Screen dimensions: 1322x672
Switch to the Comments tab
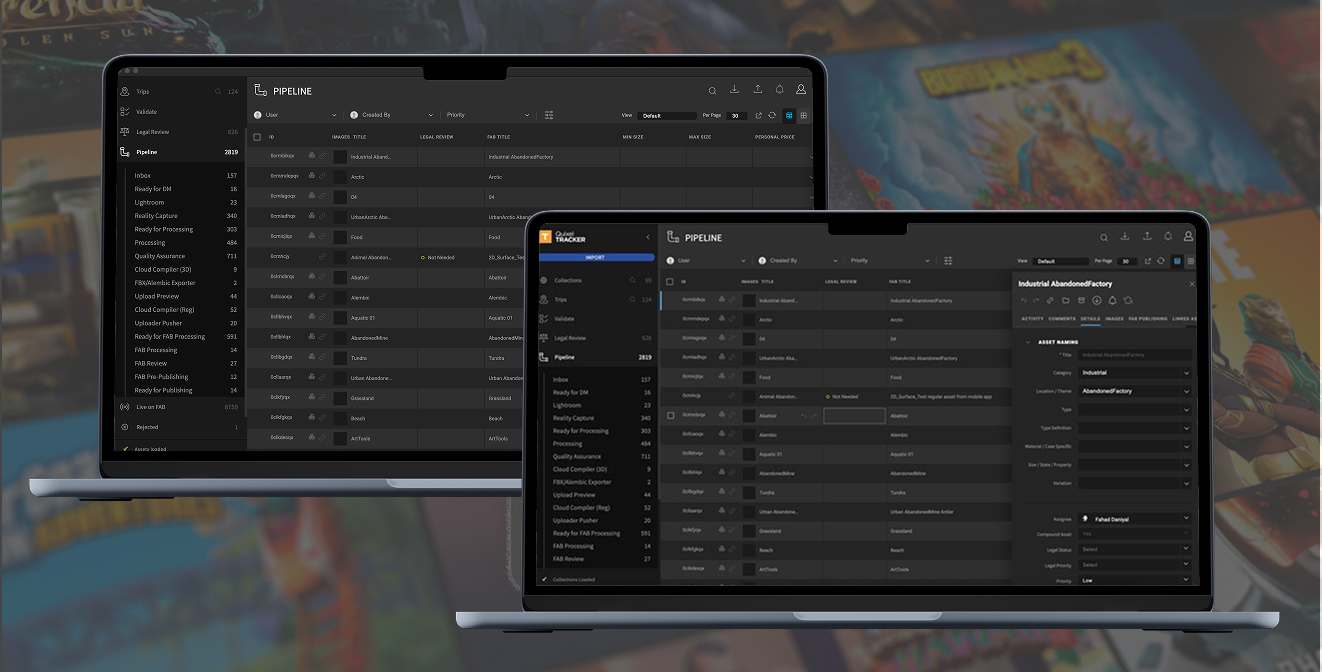click(x=1062, y=319)
